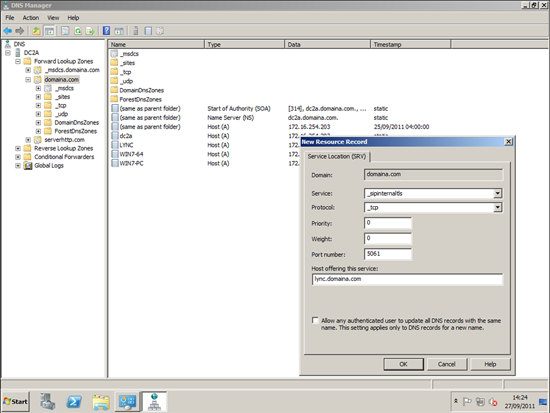This screenshot has height=413, width=550.
Task: Collapse the domaina.com zone node
Action: coord(28,80)
